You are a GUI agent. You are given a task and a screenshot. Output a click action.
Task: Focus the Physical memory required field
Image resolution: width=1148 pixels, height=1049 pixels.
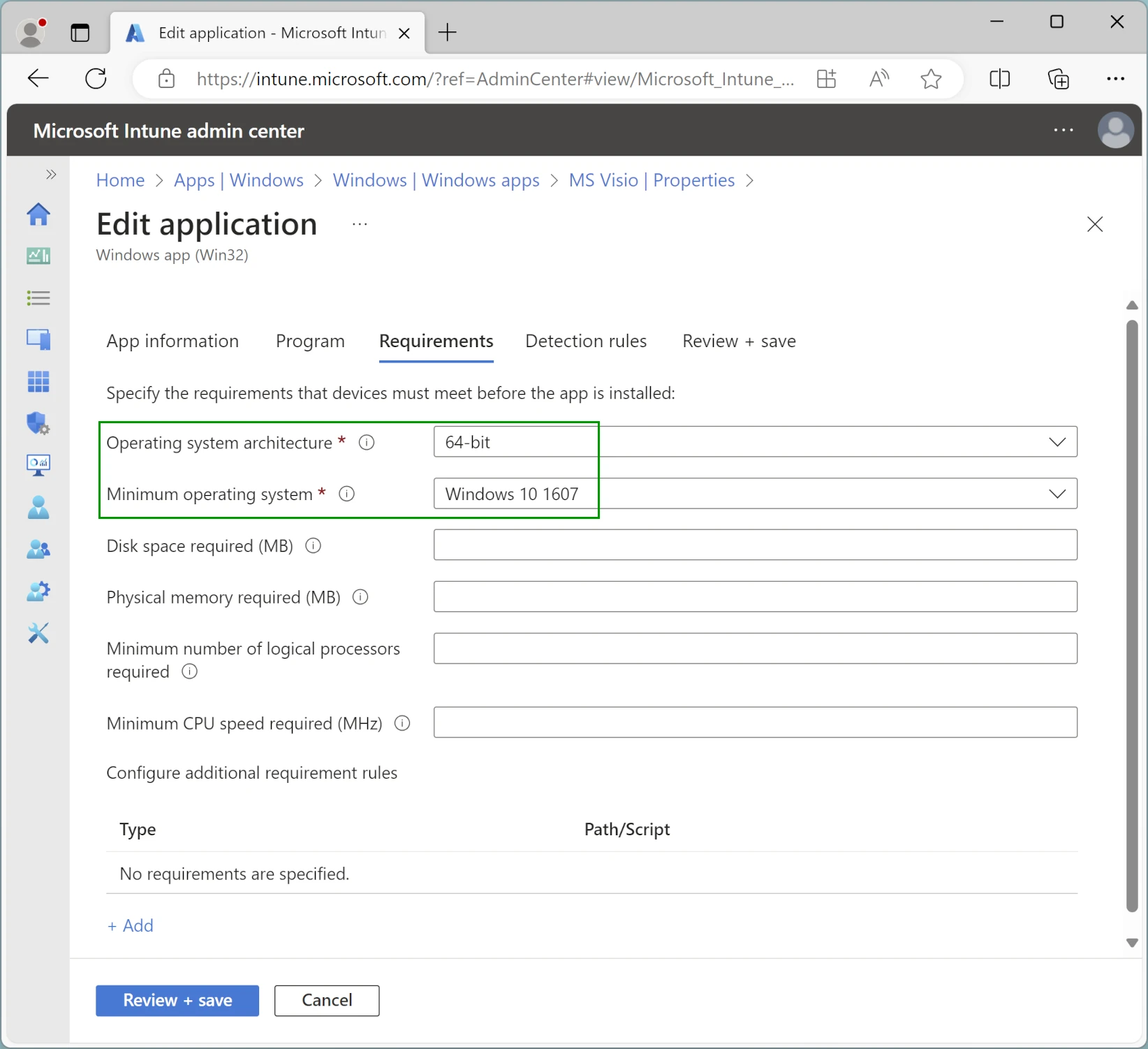click(x=756, y=596)
